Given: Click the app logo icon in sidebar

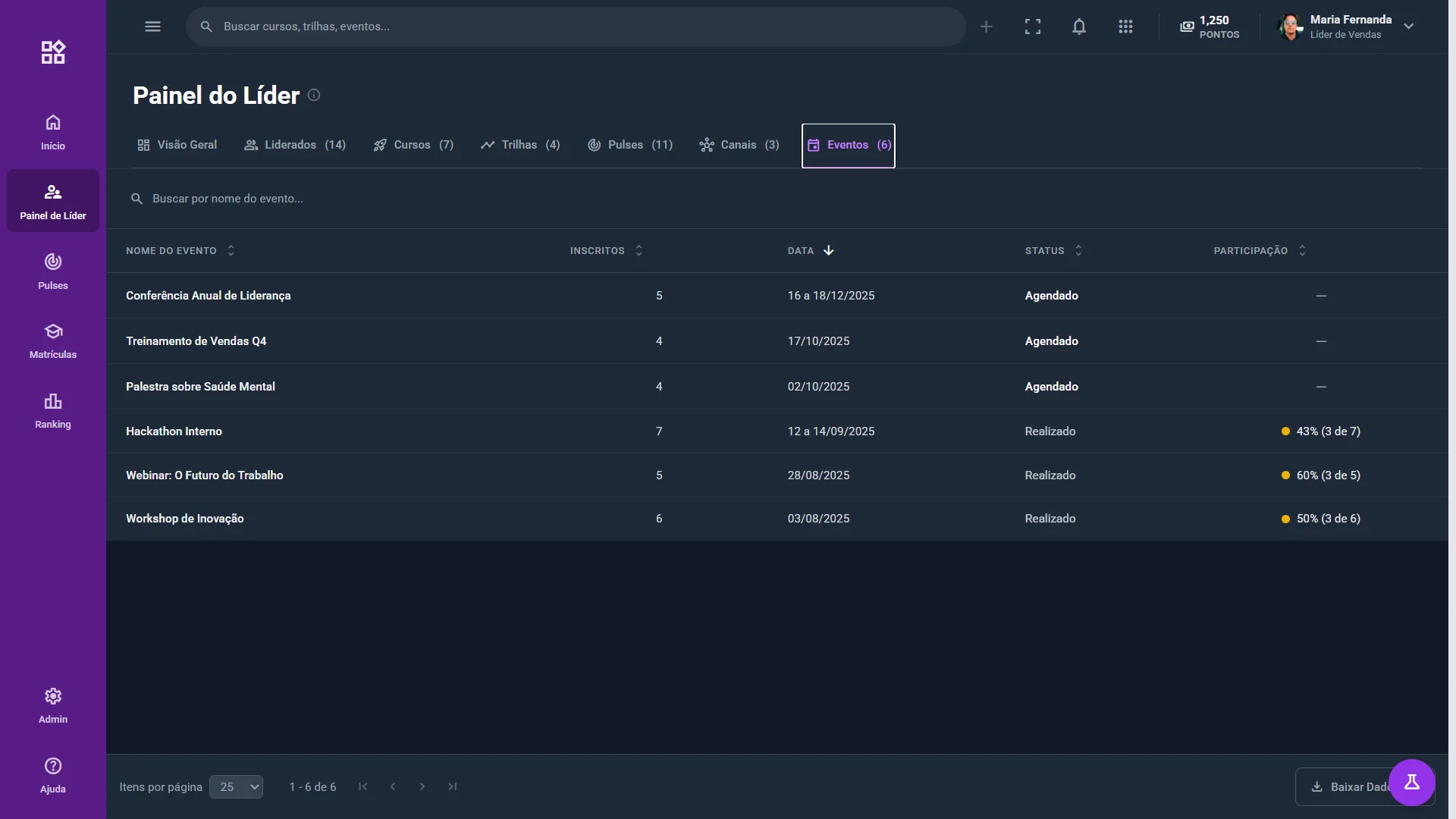Looking at the screenshot, I should (x=53, y=52).
